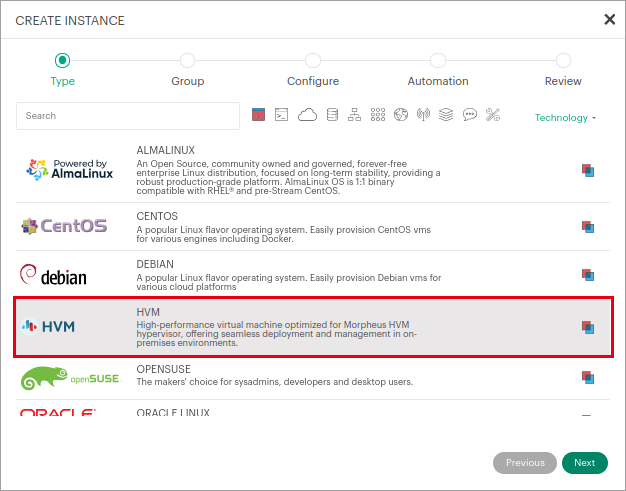Screen dimensions: 626x491
Task: Select the DEBIAN title text
Action: (x=155, y=264)
